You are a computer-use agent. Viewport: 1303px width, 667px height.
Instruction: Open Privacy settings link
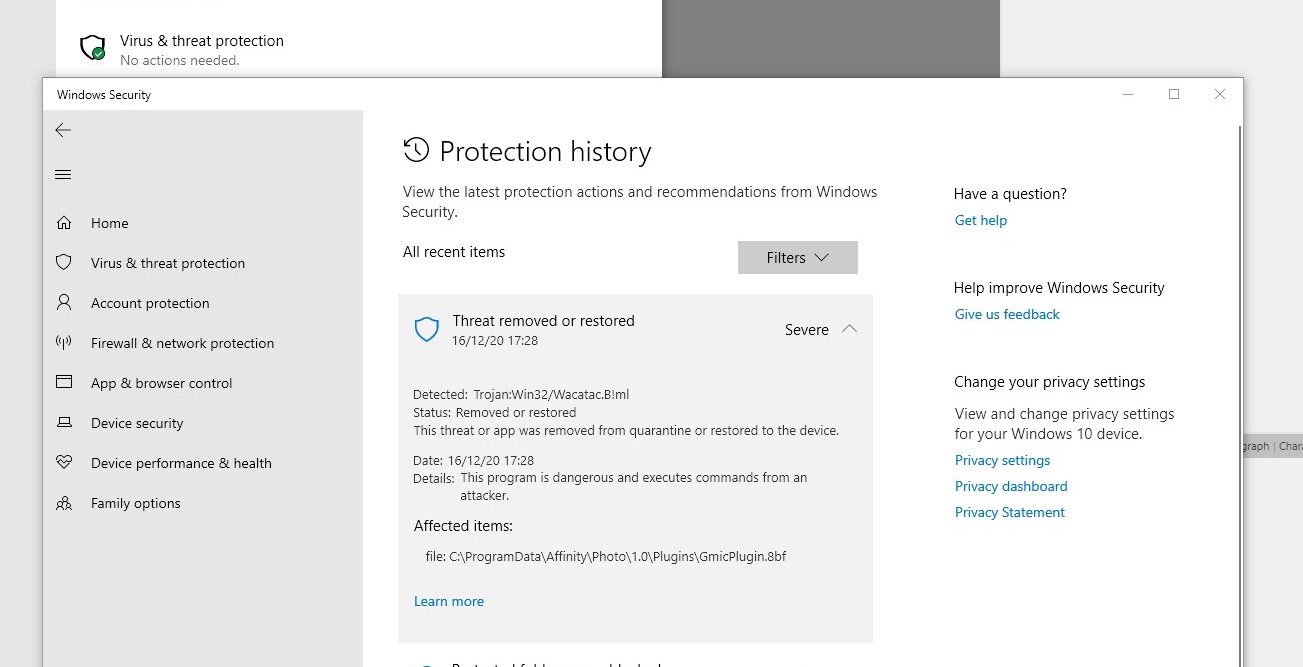[1002, 460]
